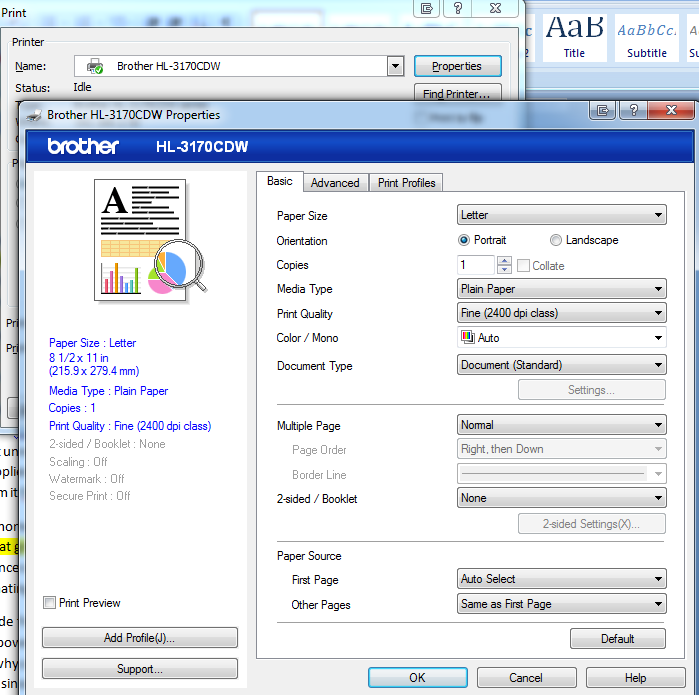The image size is (699, 695).
Task: Open the Paper Size dropdown
Action: click(x=562, y=215)
